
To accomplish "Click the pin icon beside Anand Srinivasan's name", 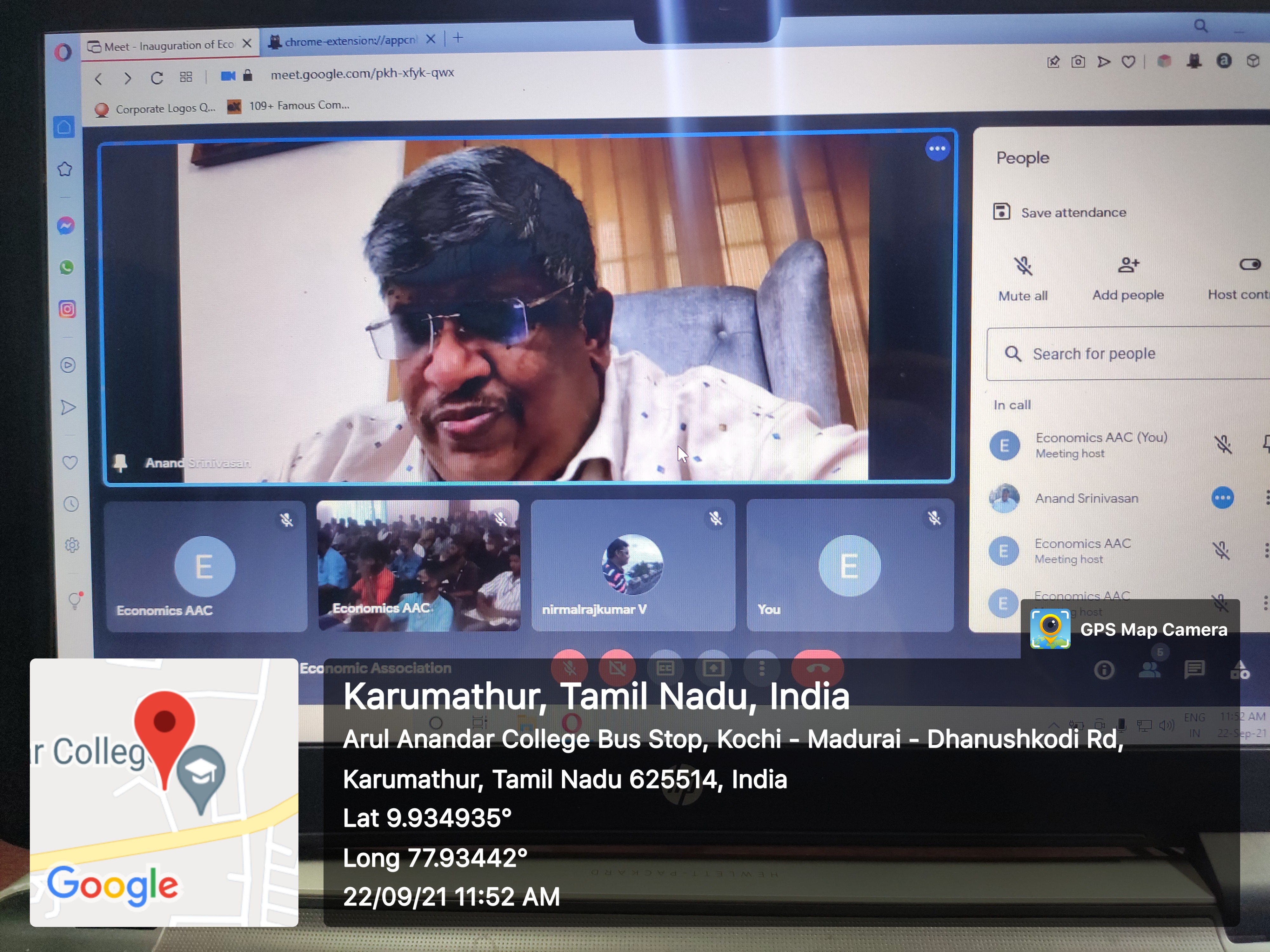I will click(x=120, y=463).
